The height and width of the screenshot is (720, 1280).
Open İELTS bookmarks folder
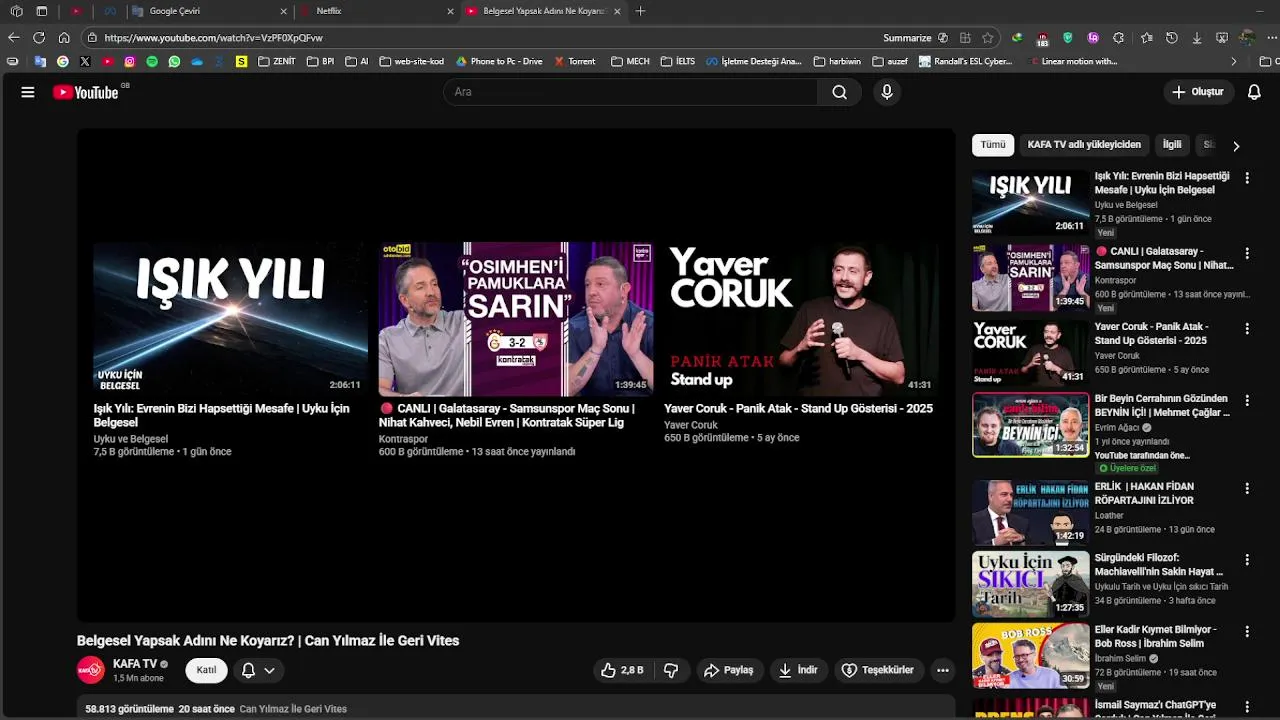click(x=678, y=61)
